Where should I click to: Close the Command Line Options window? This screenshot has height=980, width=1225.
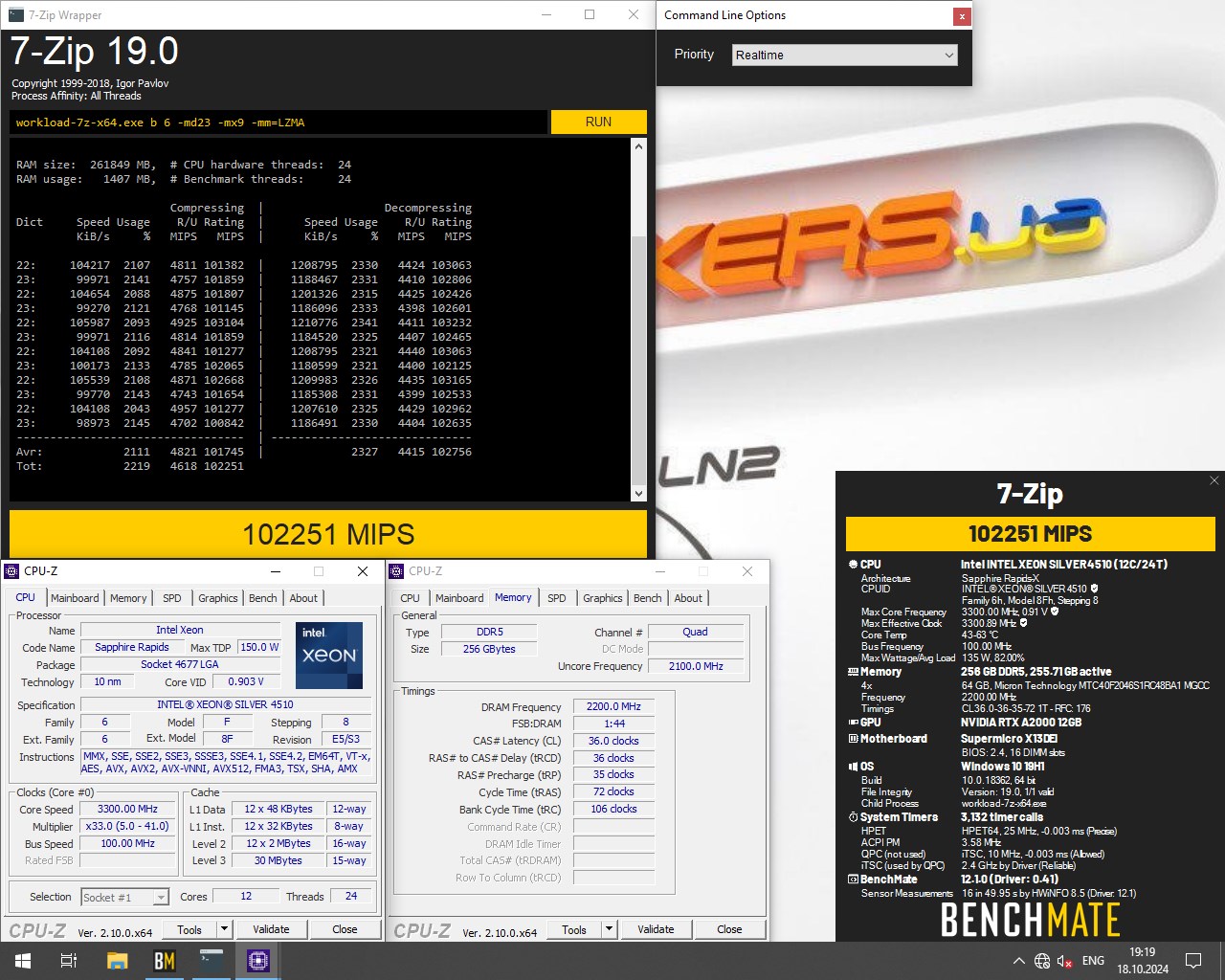(962, 16)
